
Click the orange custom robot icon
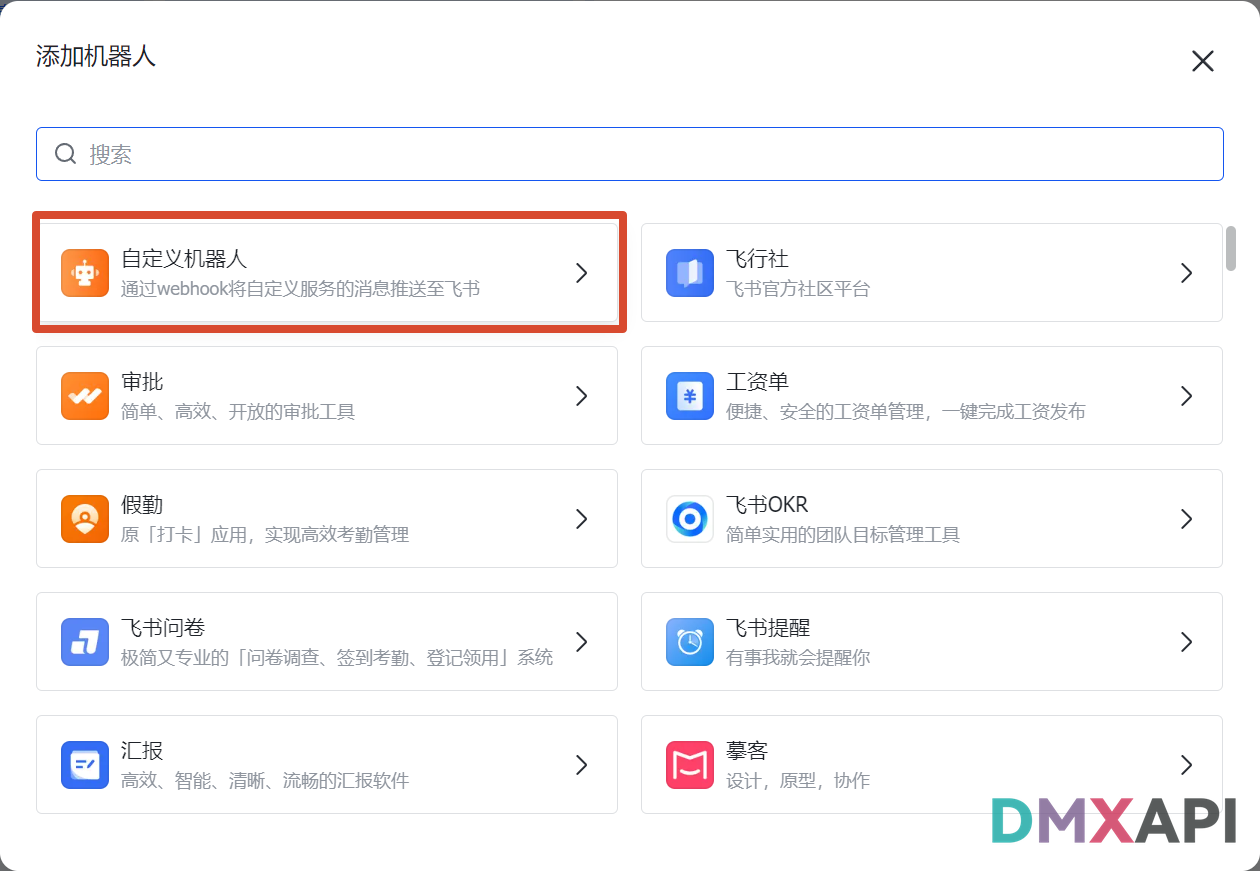(85, 273)
